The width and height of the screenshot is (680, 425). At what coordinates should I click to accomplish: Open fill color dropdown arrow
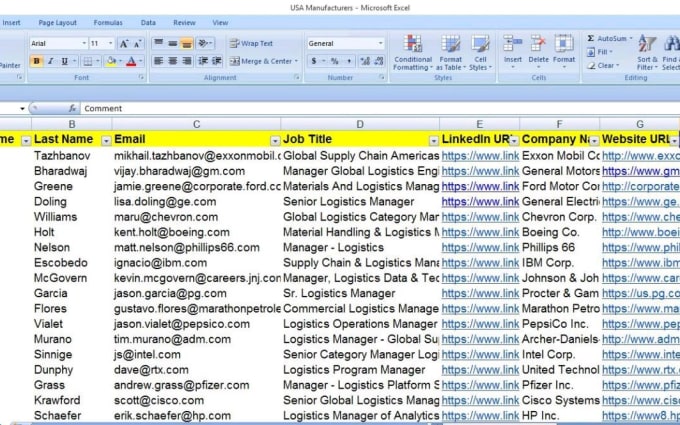[x=120, y=61]
